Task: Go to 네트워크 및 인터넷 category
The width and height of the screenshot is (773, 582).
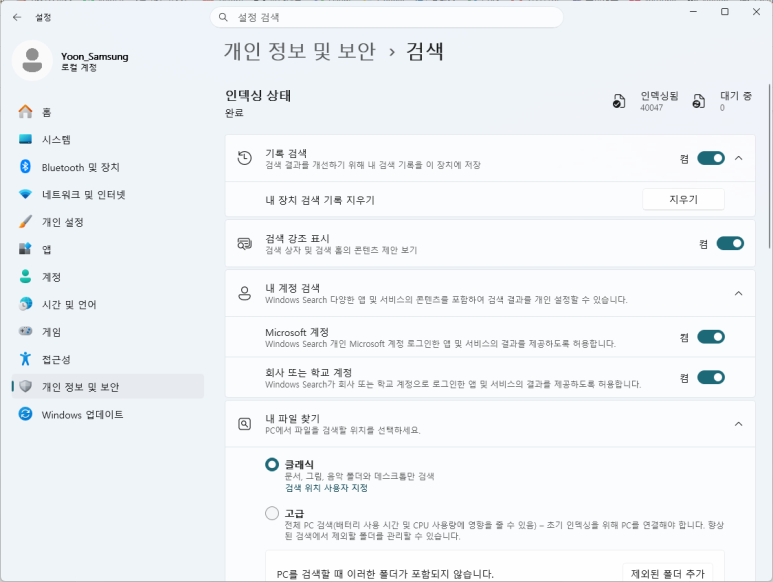Action: point(108,195)
